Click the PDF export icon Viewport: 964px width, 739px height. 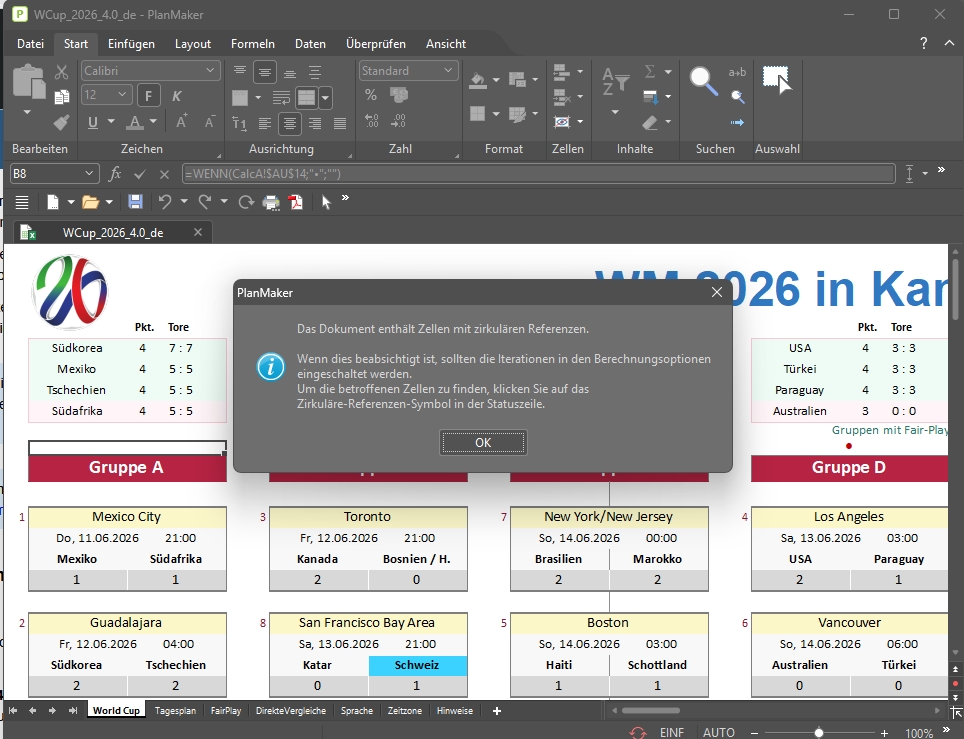tap(296, 202)
